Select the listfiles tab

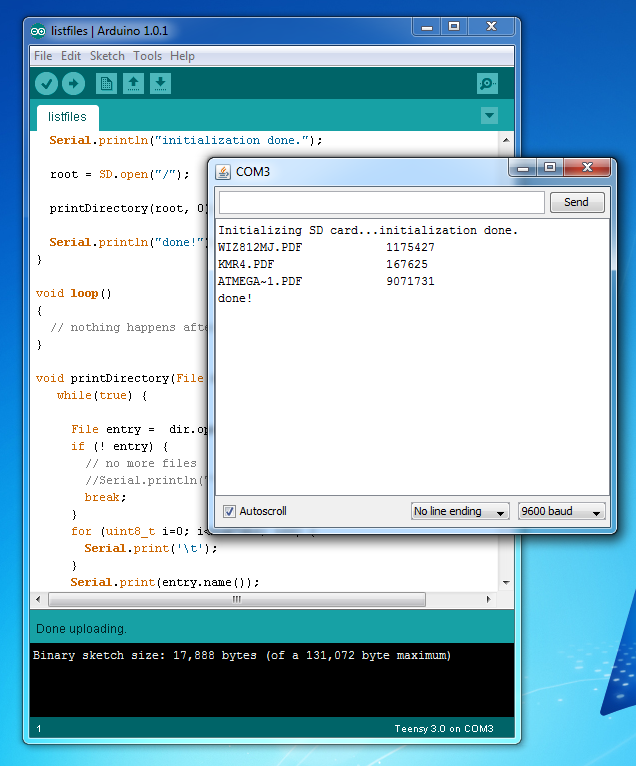(x=67, y=117)
